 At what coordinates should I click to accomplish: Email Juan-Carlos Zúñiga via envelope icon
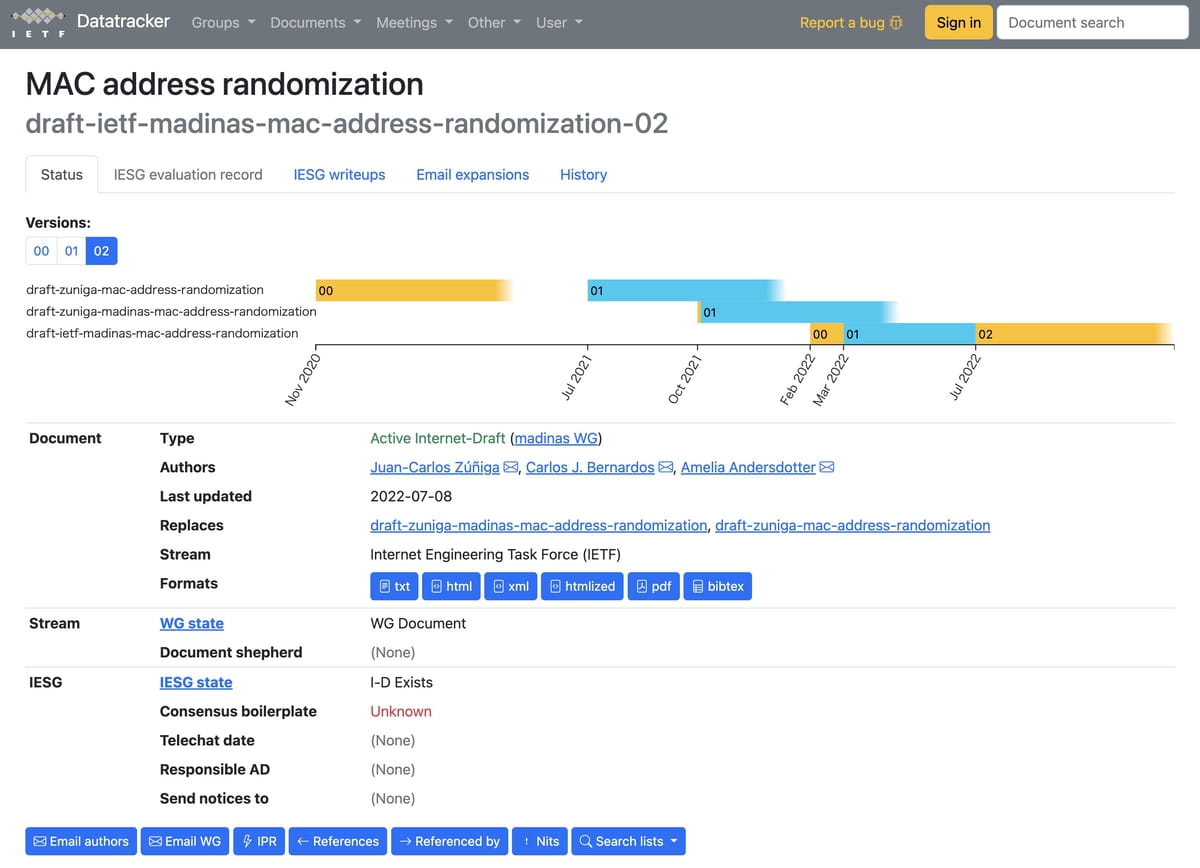coord(511,468)
